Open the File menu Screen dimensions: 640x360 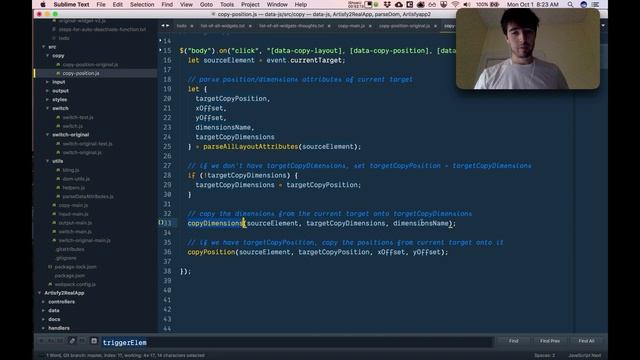click(101, 4)
